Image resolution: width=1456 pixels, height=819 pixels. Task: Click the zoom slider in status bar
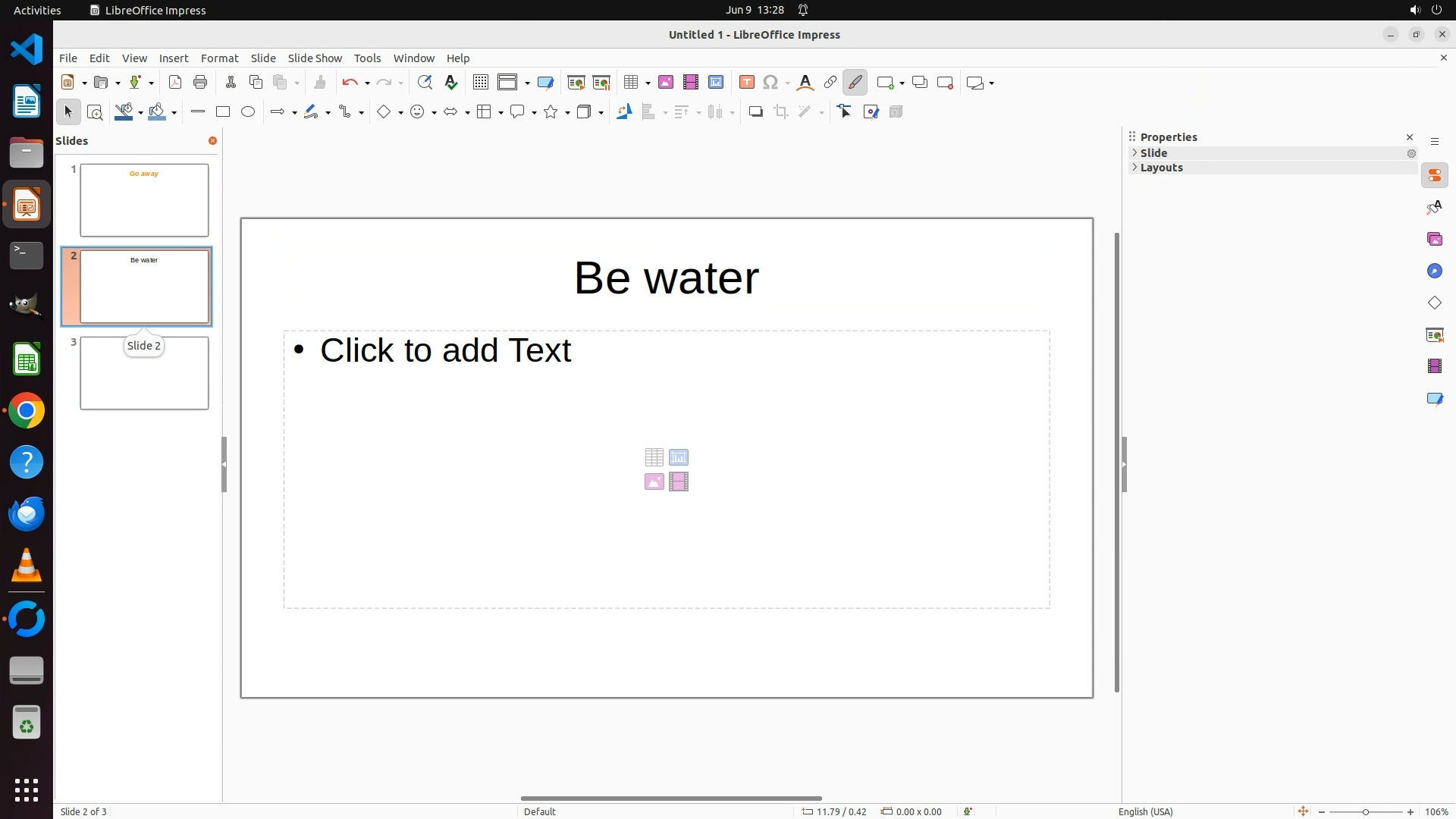1365,811
